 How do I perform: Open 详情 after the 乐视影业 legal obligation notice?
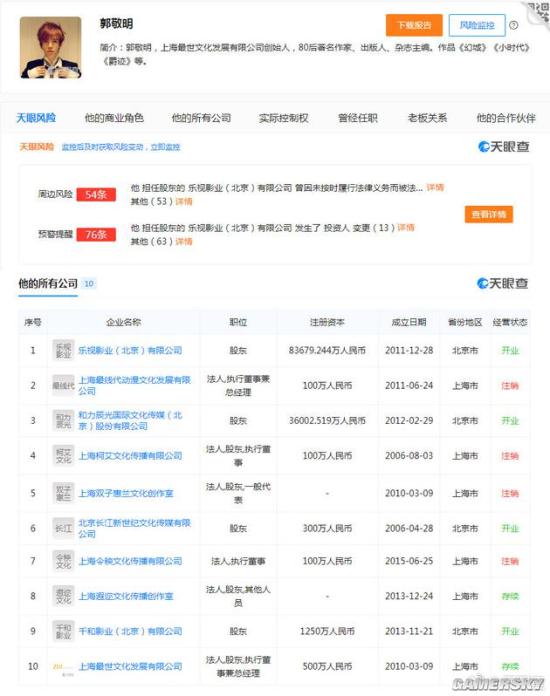coord(435,187)
